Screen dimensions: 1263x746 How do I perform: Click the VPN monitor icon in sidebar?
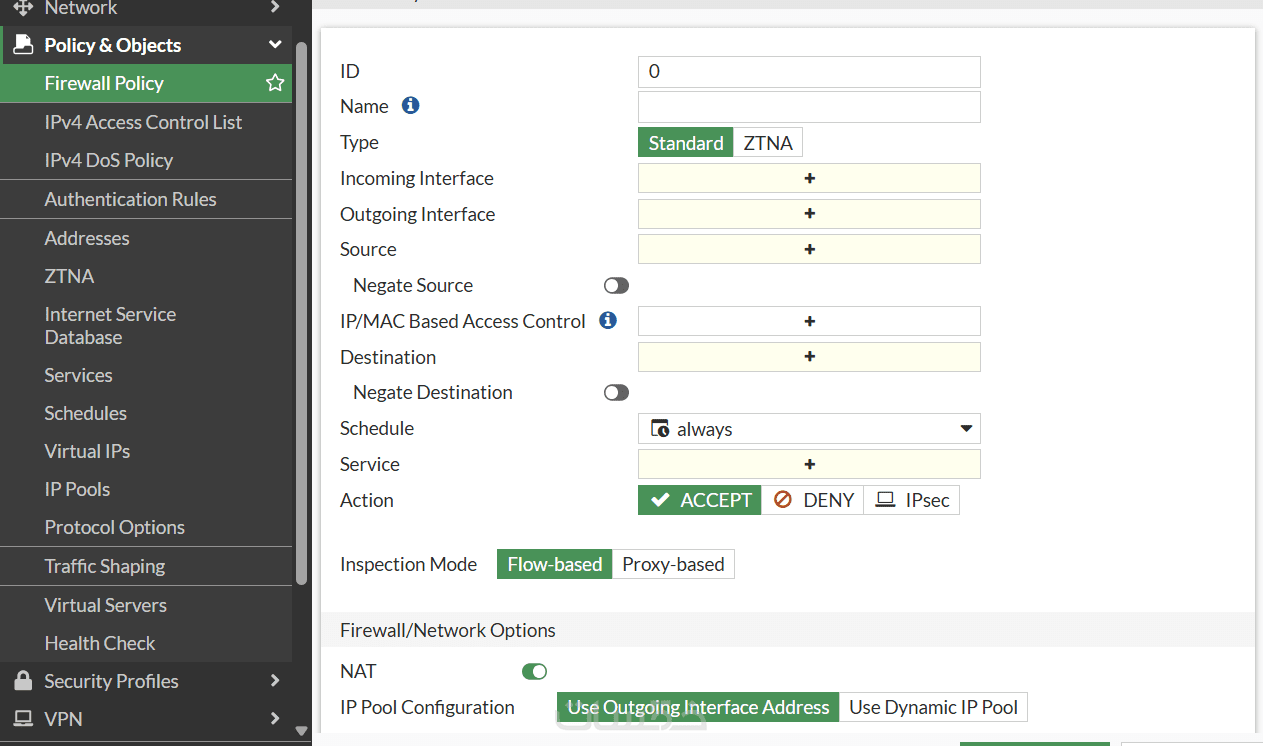click(x=23, y=719)
